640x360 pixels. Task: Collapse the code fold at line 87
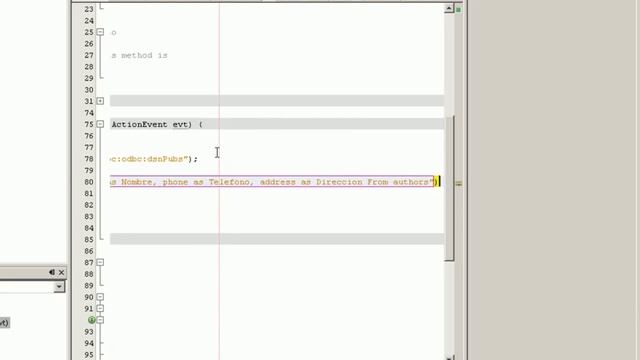(x=100, y=262)
